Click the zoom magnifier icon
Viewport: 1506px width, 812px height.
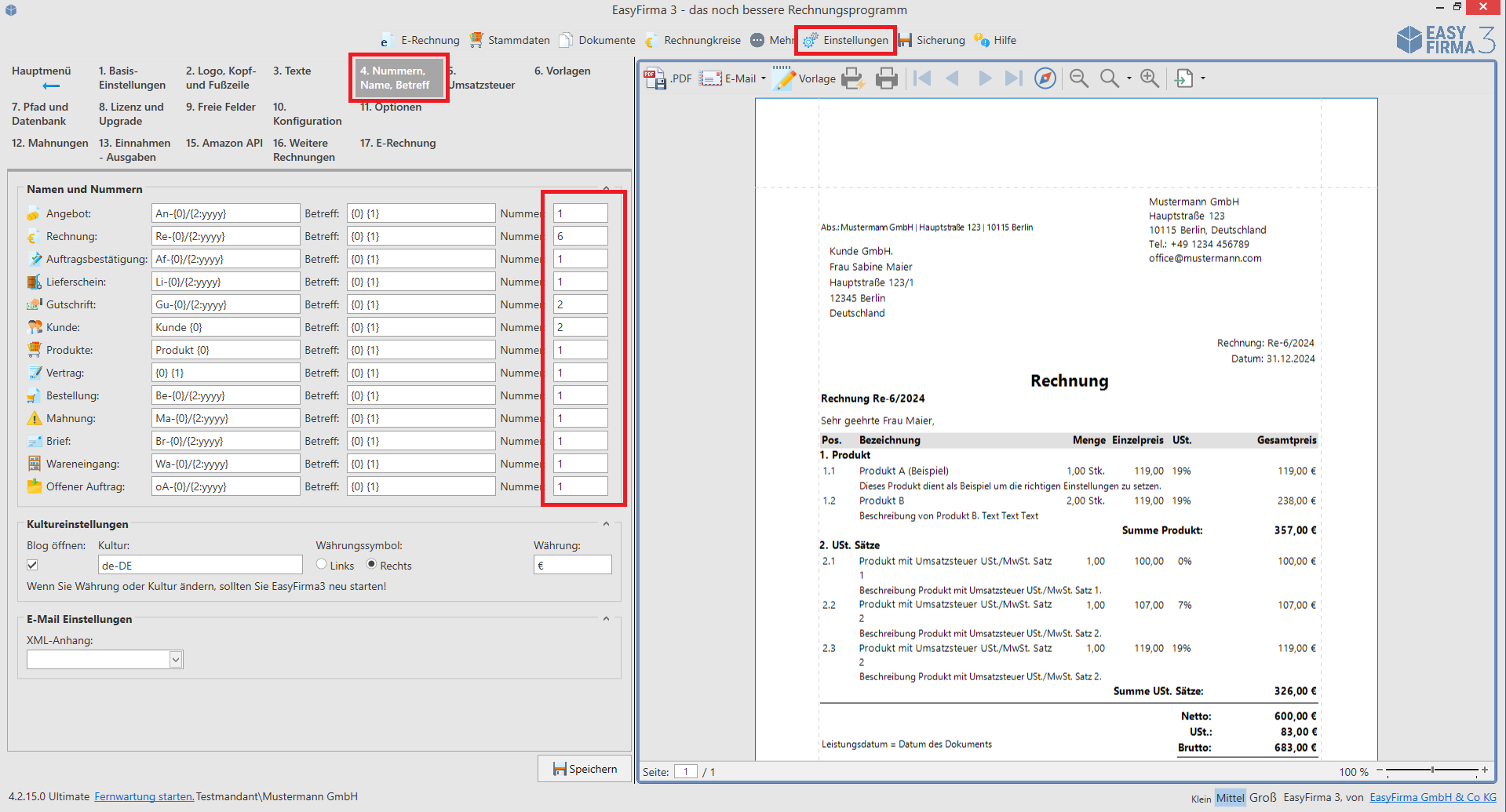pos(1109,78)
